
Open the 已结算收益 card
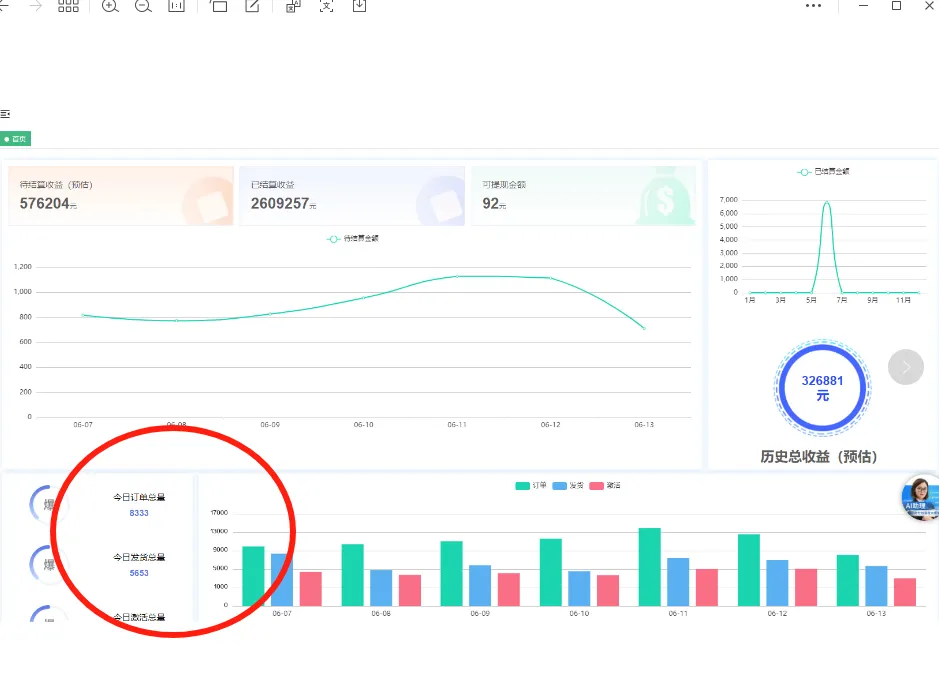[351, 195]
